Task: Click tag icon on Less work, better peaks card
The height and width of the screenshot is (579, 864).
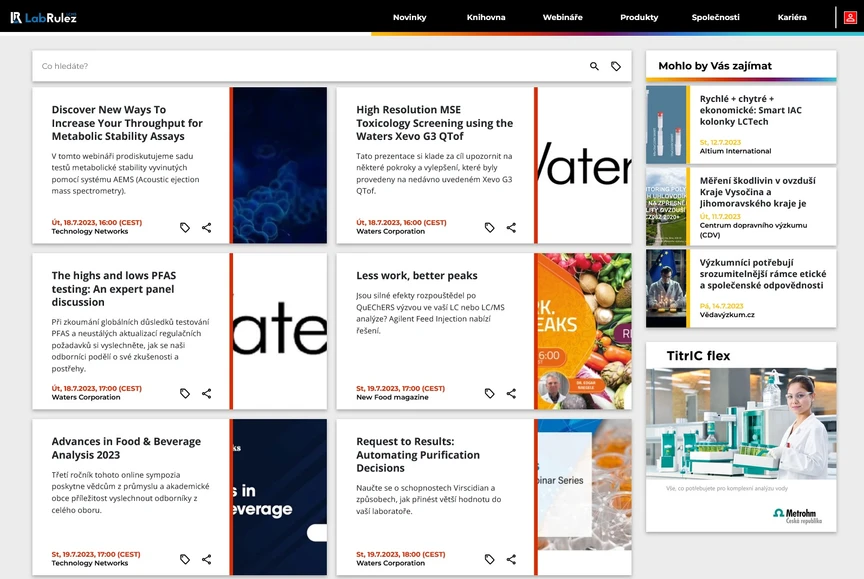Action: pos(489,393)
